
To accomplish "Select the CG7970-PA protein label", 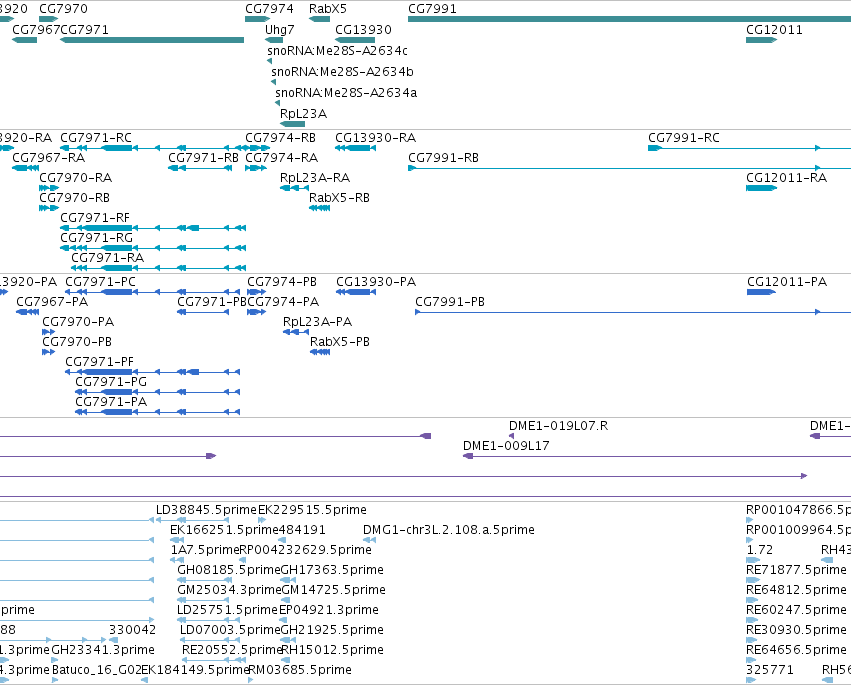I will 78,322.
